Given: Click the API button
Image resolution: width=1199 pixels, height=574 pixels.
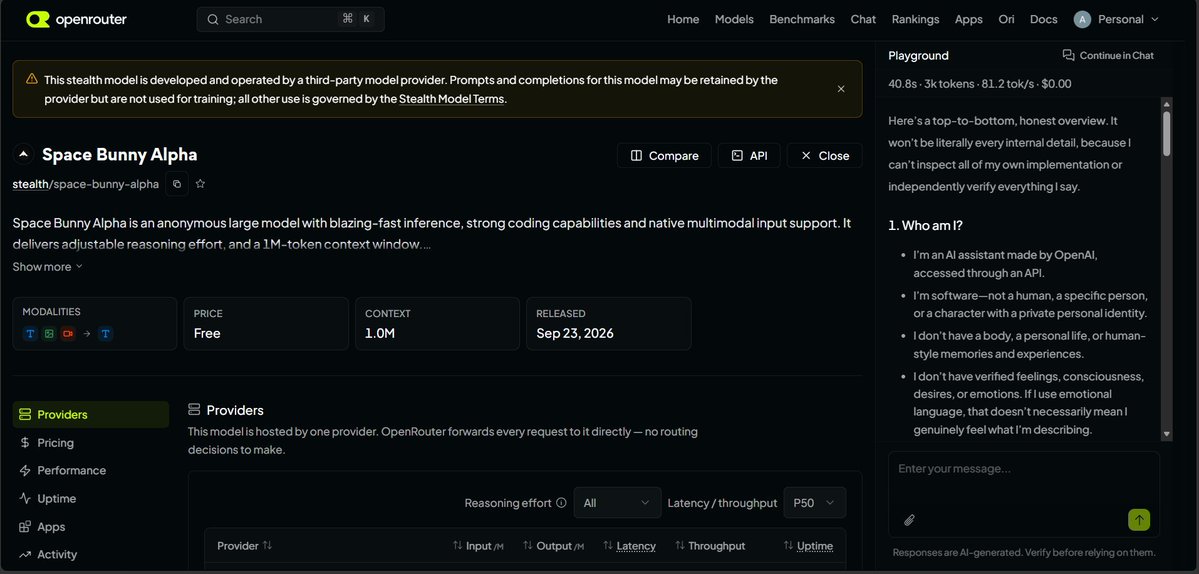Looking at the screenshot, I should point(749,155).
